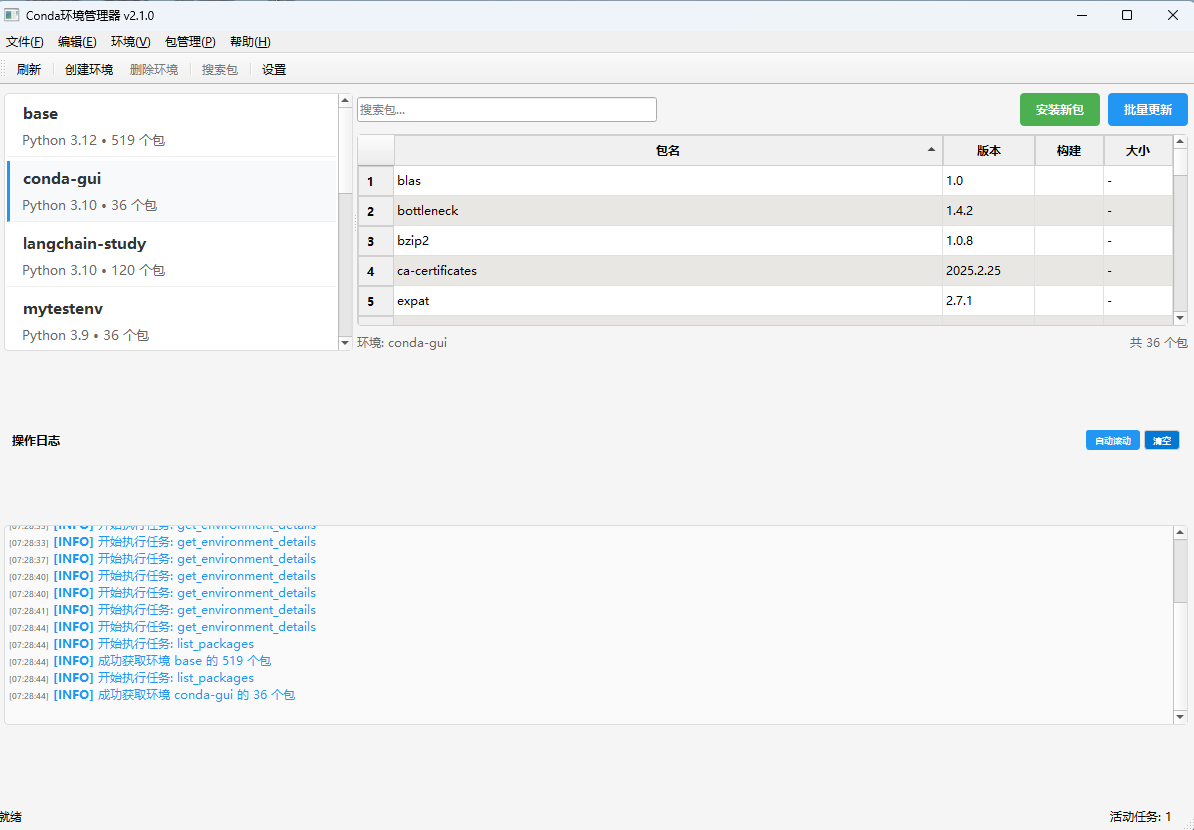The width and height of the screenshot is (1194, 830).
Task: Click 创建环境 in the toolbar
Action: pos(88,69)
